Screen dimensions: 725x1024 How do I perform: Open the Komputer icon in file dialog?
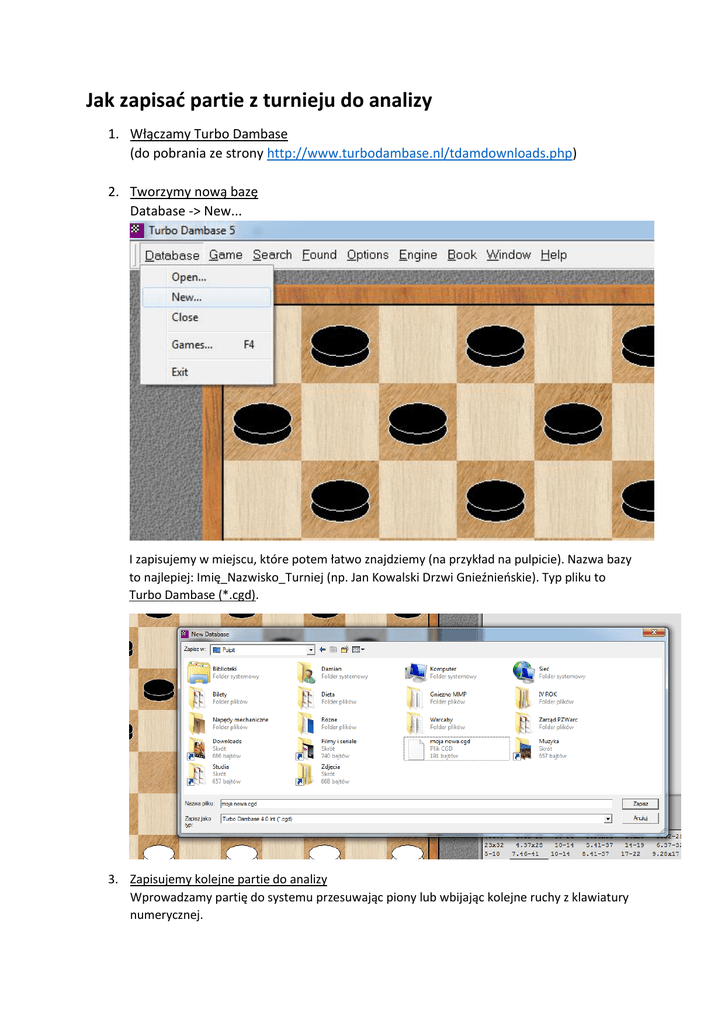coord(416,672)
